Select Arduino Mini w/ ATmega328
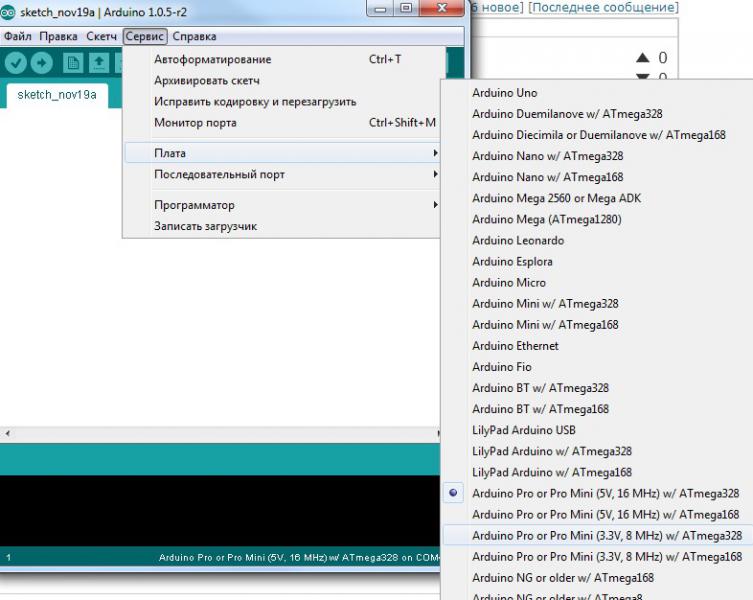This screenshot has height=600, width=753. click(597, 304)
